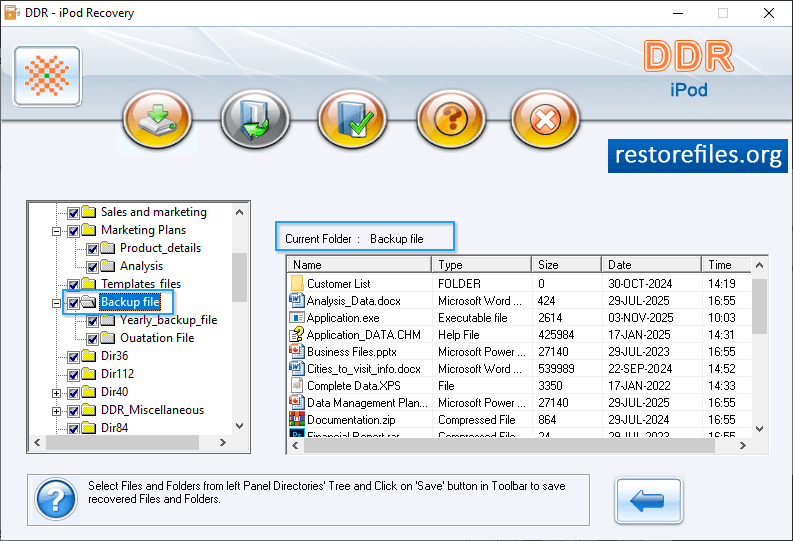Select the Templates_files tree label
Image resolution: width=793 pixels, height=541 pixels.
[x=141, y=284]
